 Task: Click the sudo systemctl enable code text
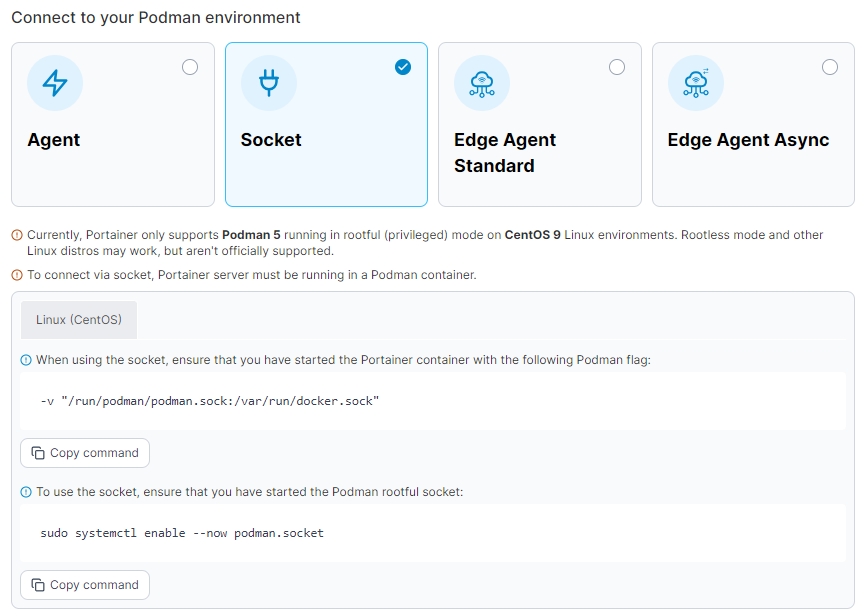[182, 533]
